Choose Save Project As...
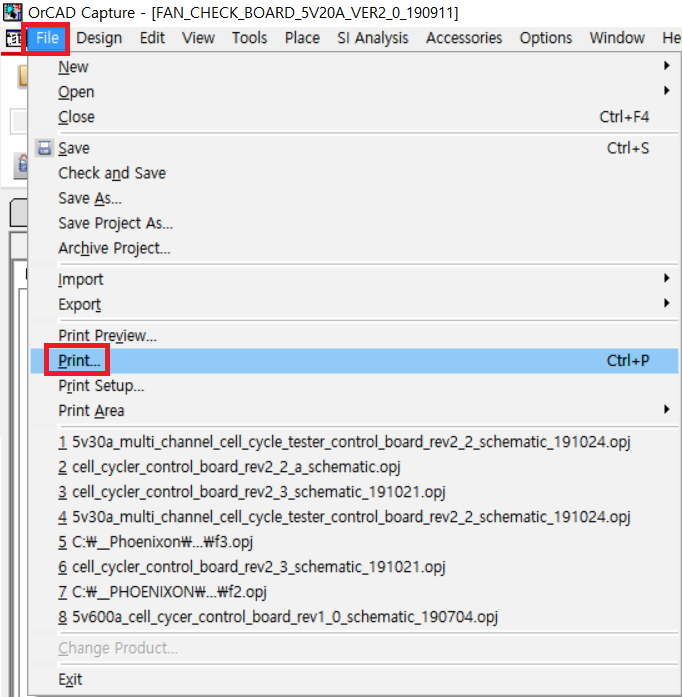682x697 pixels. [354, 223]
